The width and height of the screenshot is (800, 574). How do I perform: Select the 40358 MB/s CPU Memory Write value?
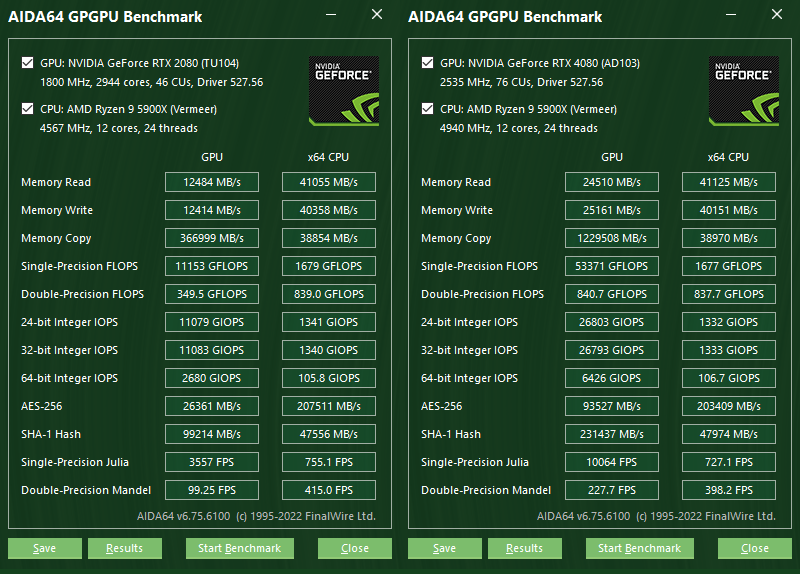point(329,210)
